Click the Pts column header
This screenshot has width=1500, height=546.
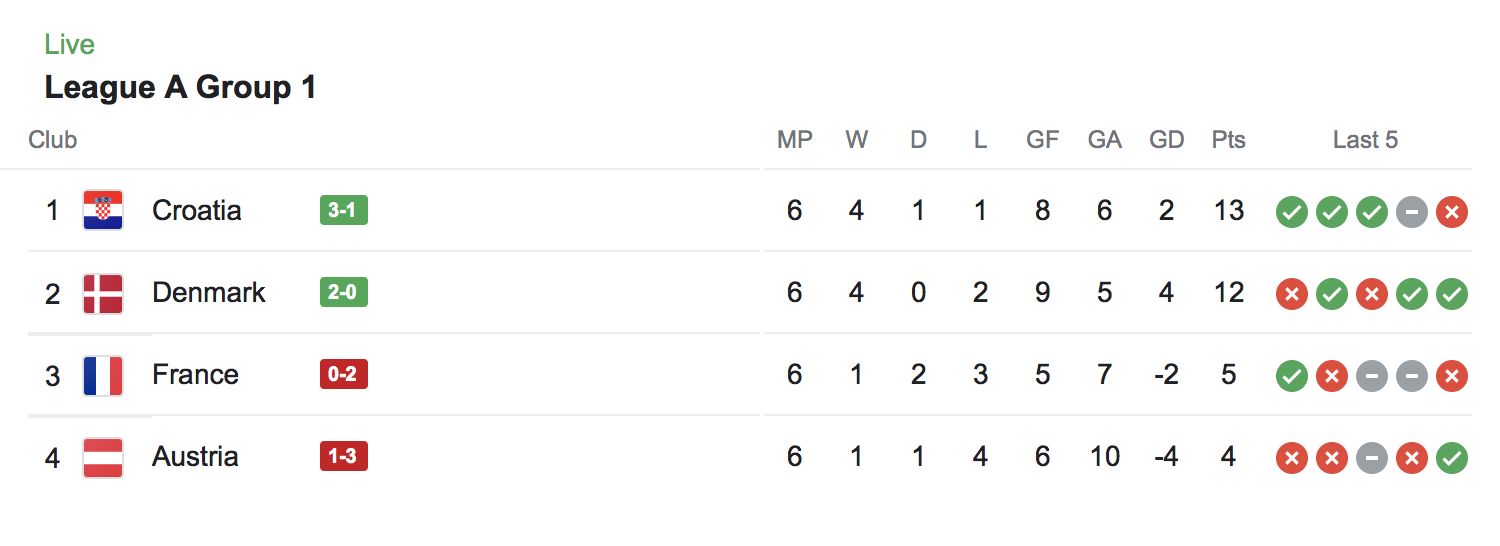[1228, 140]
